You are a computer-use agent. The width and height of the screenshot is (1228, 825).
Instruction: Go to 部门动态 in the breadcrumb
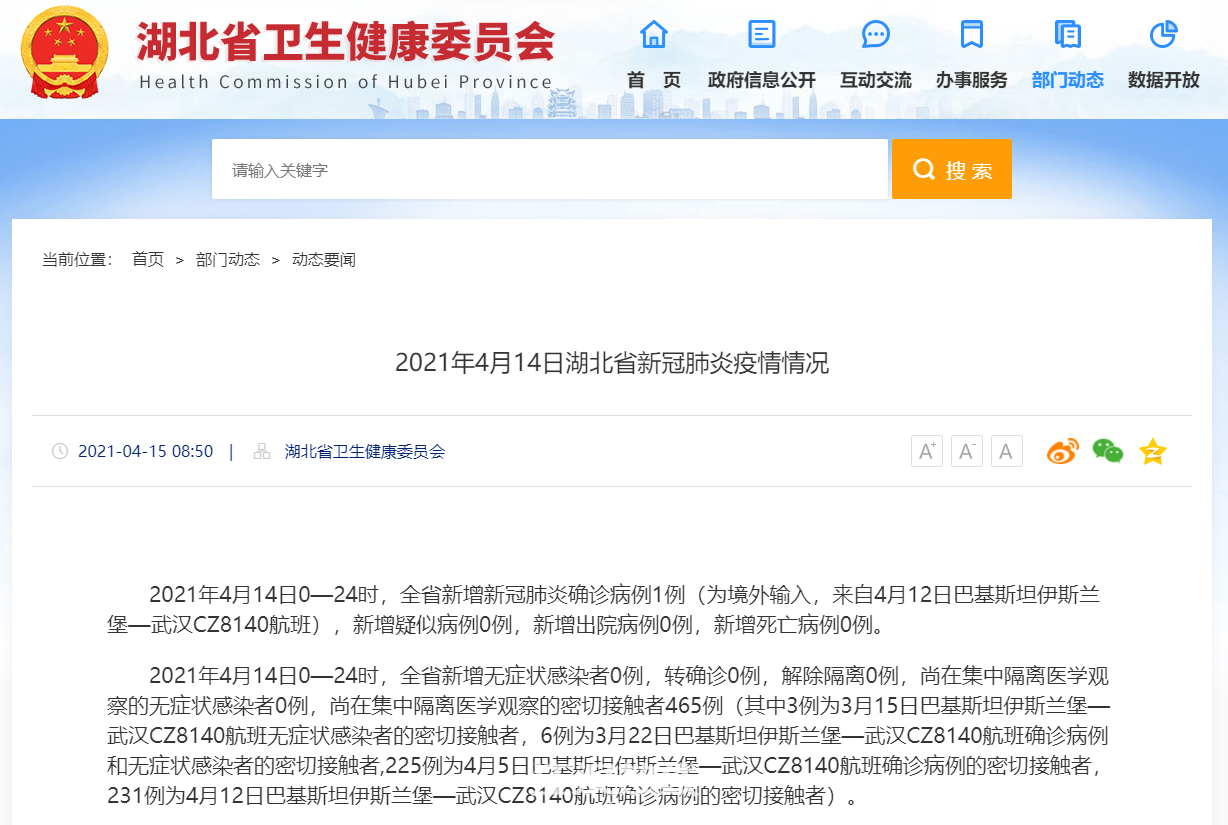tap(228, 260)
